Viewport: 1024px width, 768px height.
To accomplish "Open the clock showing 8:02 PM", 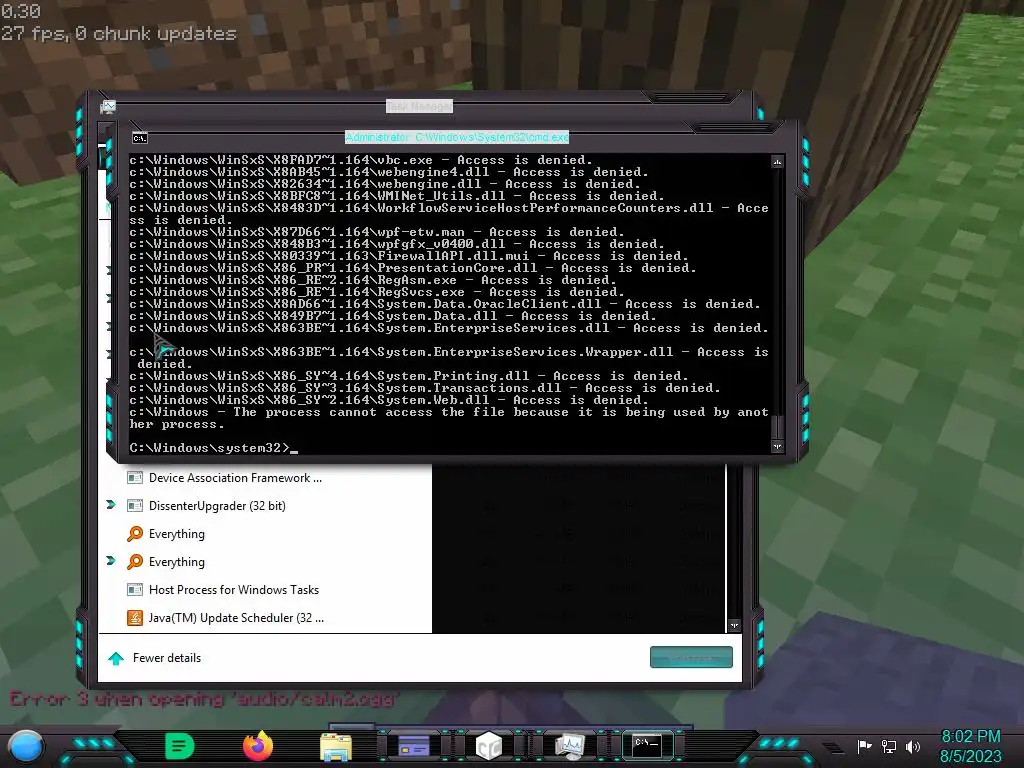I will click(x=970, y=746).
